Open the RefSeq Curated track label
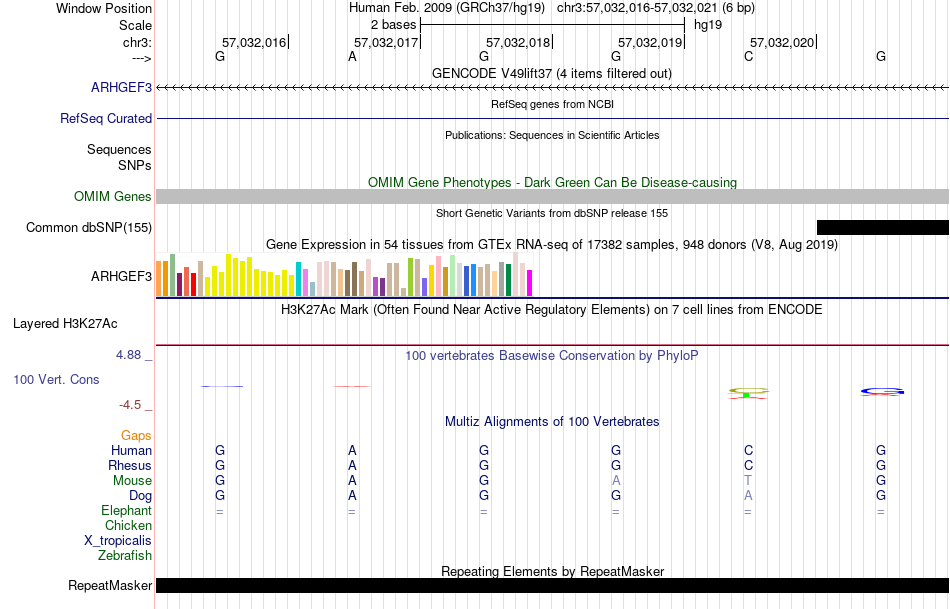This screenshot has height=609, width=950. (106, 118)
